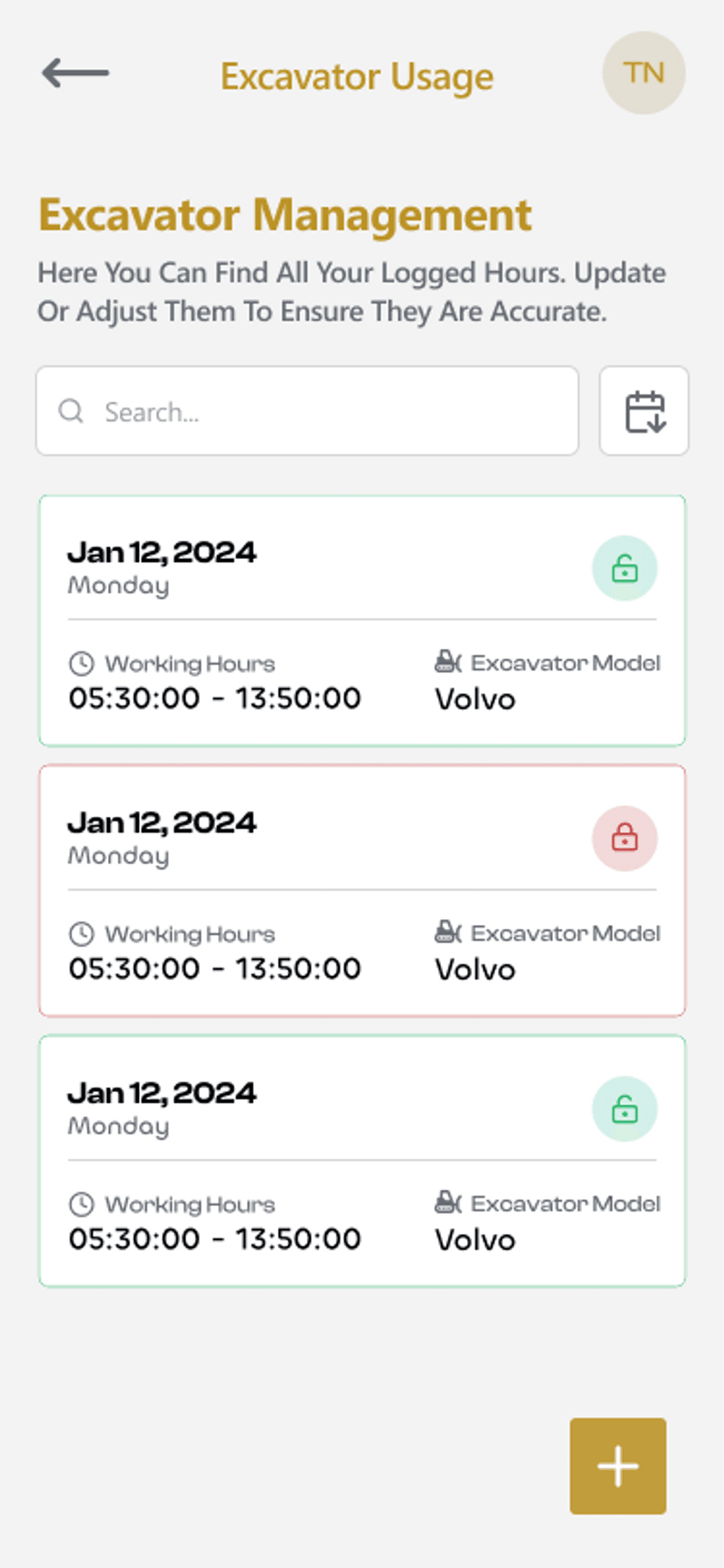Click Volvo model in second card
The image size is (724, 1568).
pyautogui.click(x=475, y=970)
